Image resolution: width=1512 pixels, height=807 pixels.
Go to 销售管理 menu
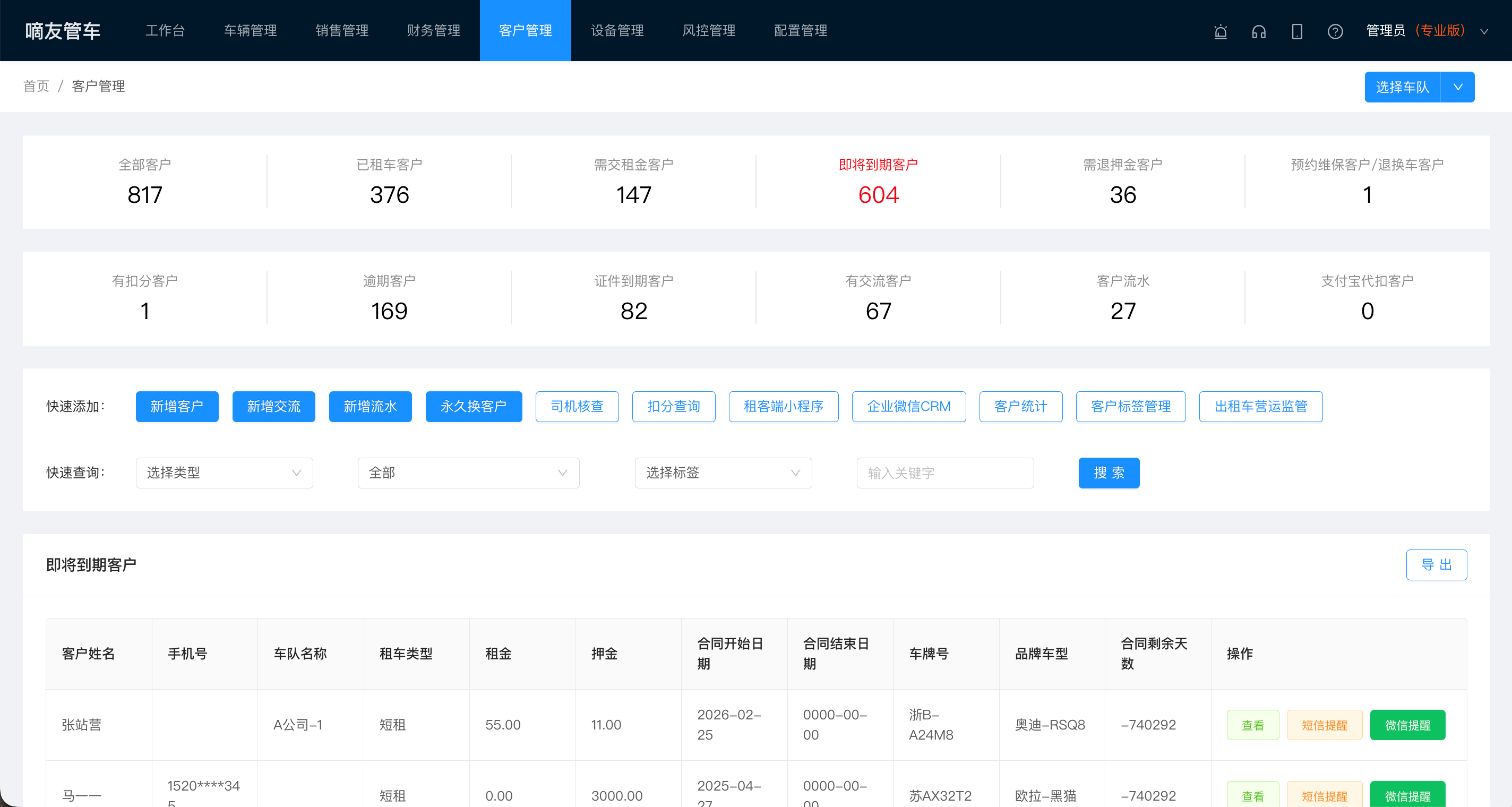click(x=342, y=30)
